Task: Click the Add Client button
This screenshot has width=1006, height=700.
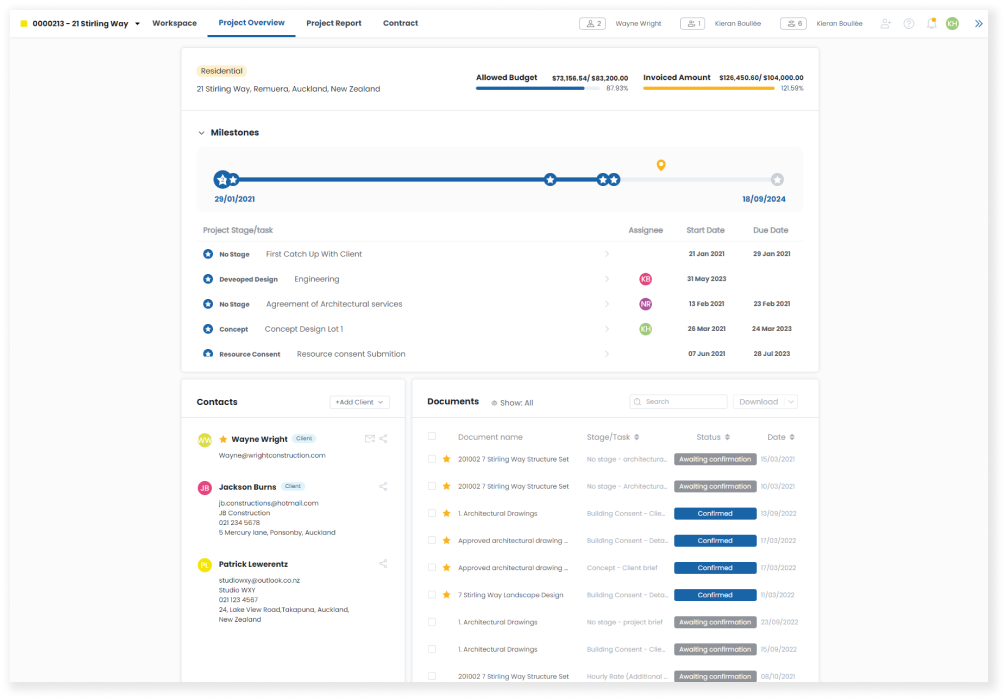Action: point(358,401)
